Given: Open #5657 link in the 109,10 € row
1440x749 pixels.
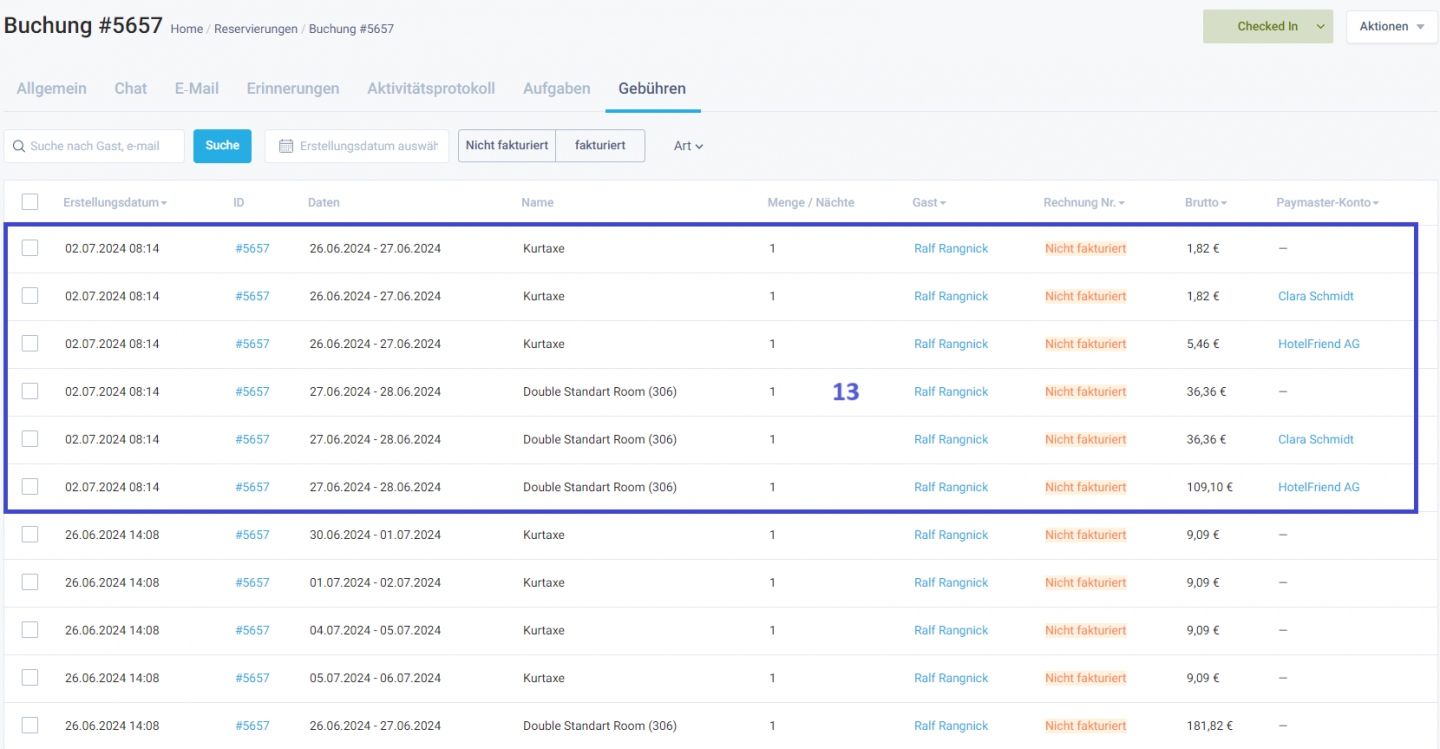Looking at the screenshot, I should click(x=252, y=487).
